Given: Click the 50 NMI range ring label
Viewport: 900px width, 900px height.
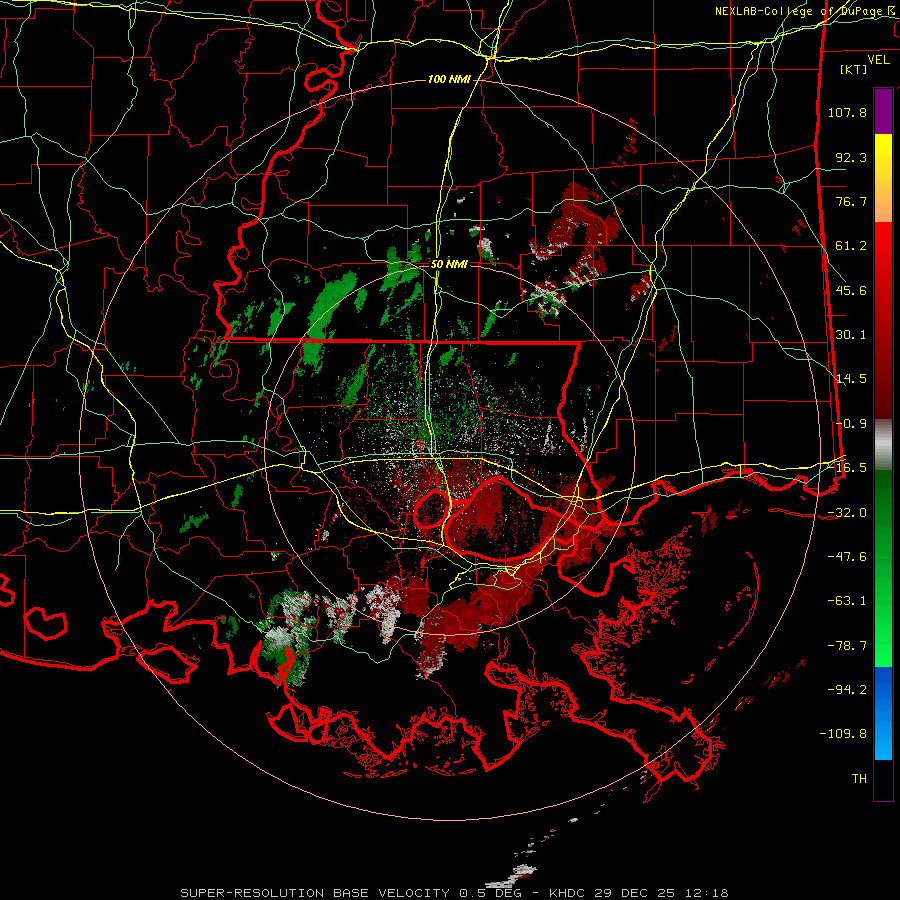Looking at the screenshot, I should click(x=449, y=265).
